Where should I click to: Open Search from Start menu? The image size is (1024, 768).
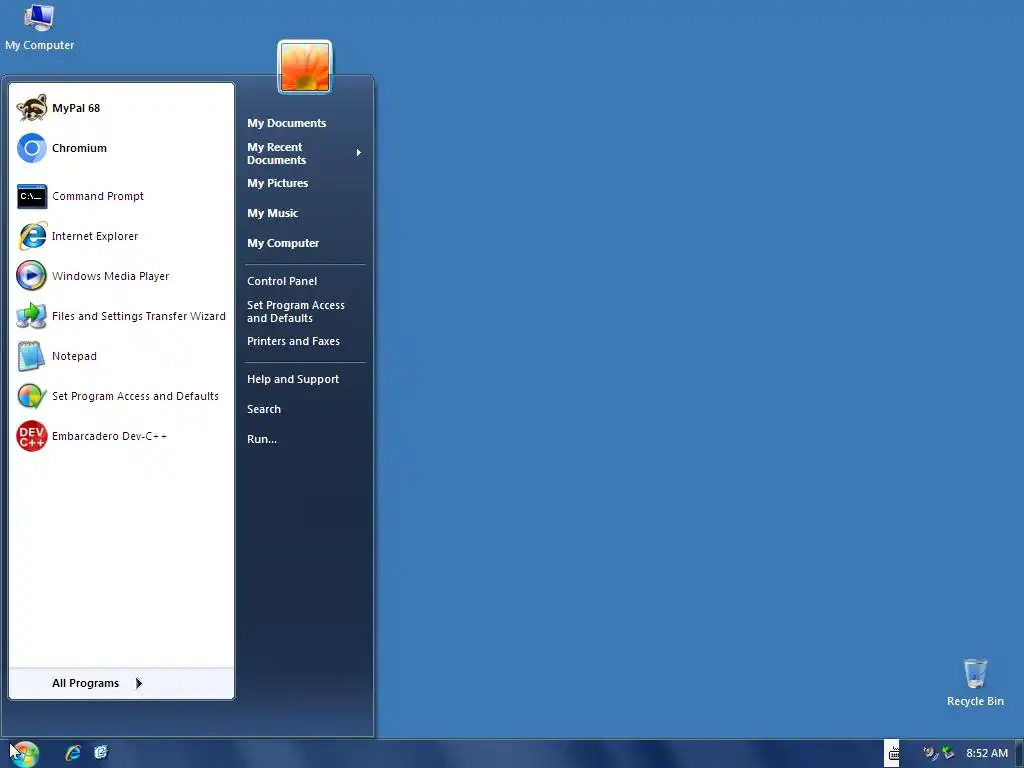tap(304, 409)
